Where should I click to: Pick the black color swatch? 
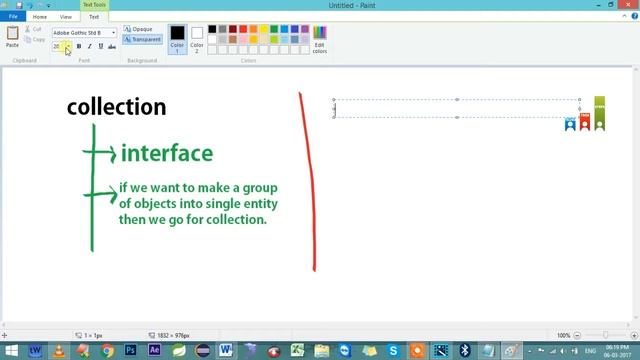coord(212,29)
